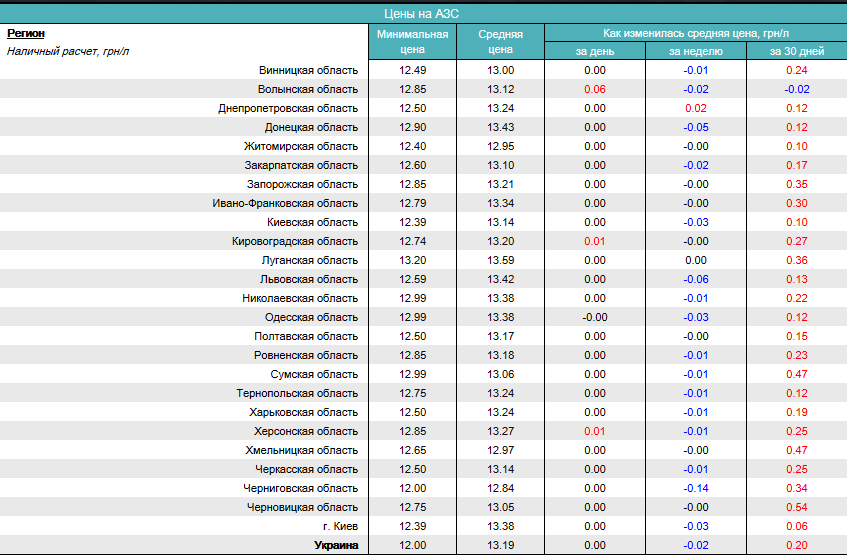This screenshot has height=555, width=847.
Task: Select the Винницкая область row label
Action: [x=307, y=70]
